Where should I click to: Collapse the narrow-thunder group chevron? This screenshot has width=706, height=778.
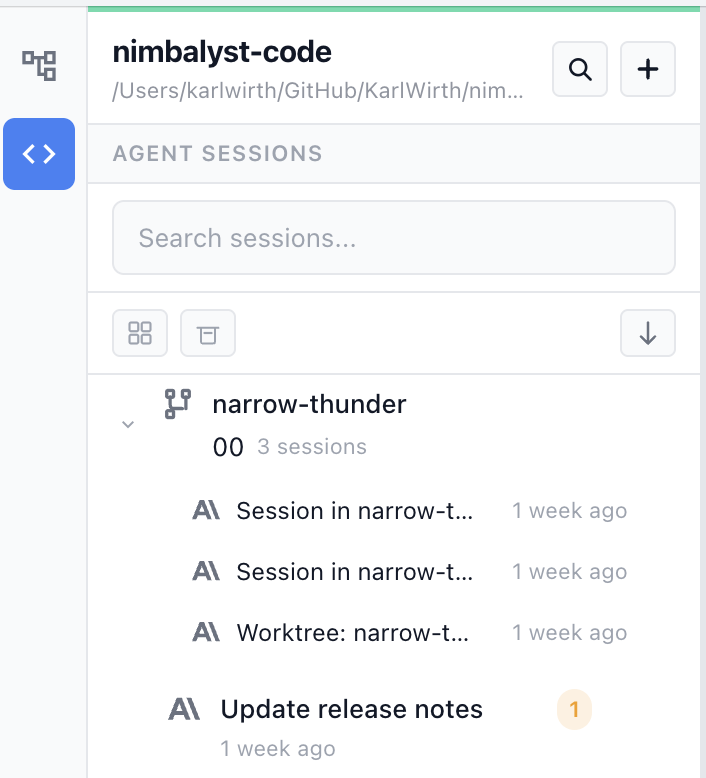128,424
